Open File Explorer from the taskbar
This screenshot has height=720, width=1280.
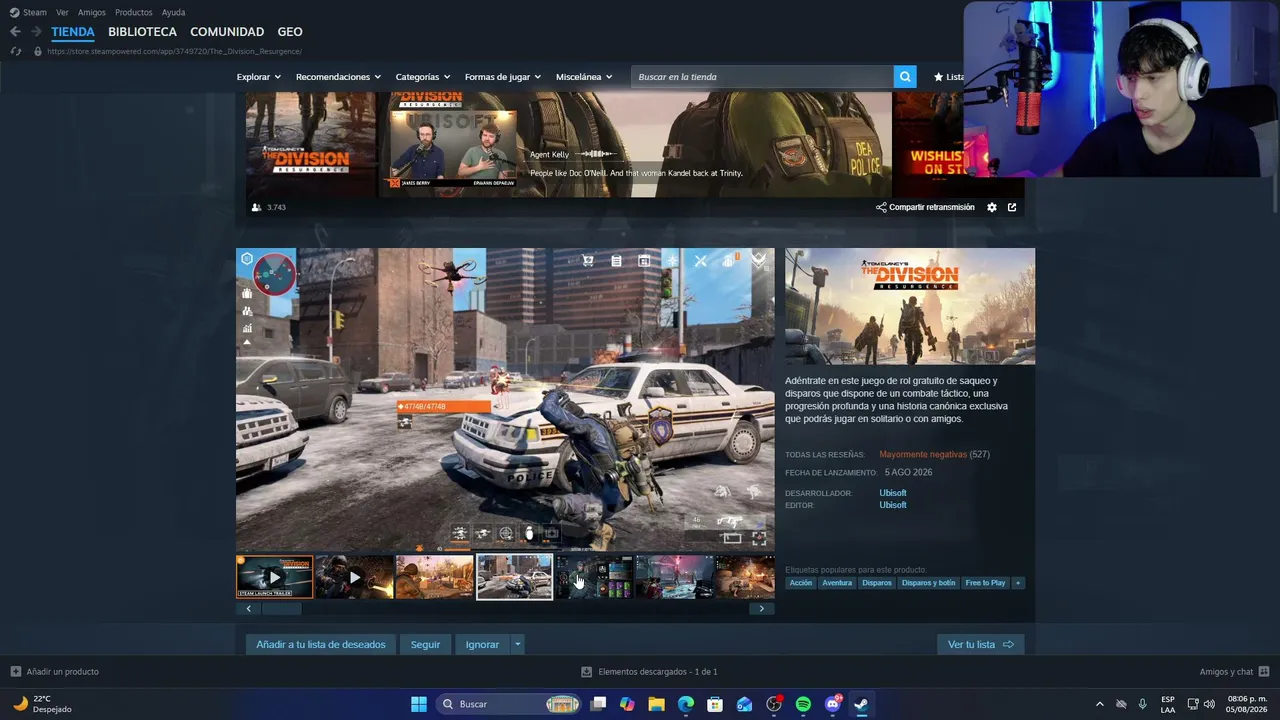click(x=656, y=704)
